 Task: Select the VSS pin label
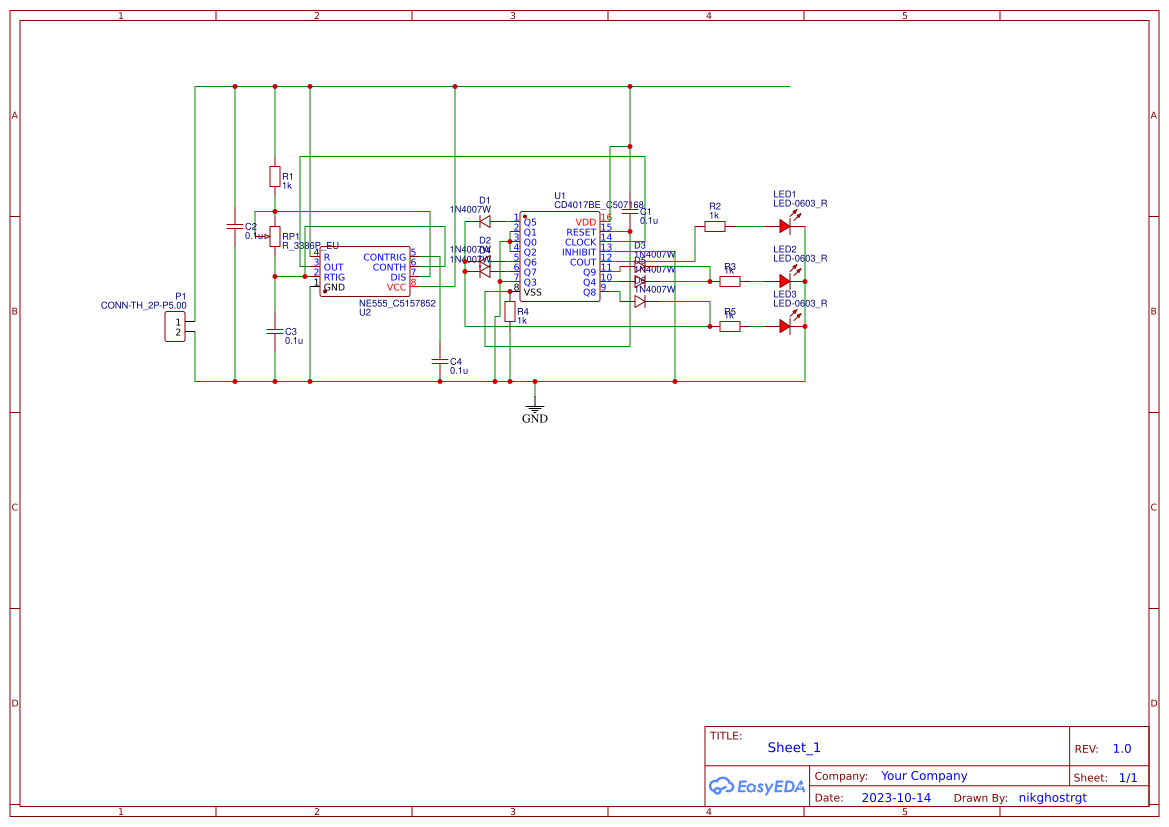532,292
